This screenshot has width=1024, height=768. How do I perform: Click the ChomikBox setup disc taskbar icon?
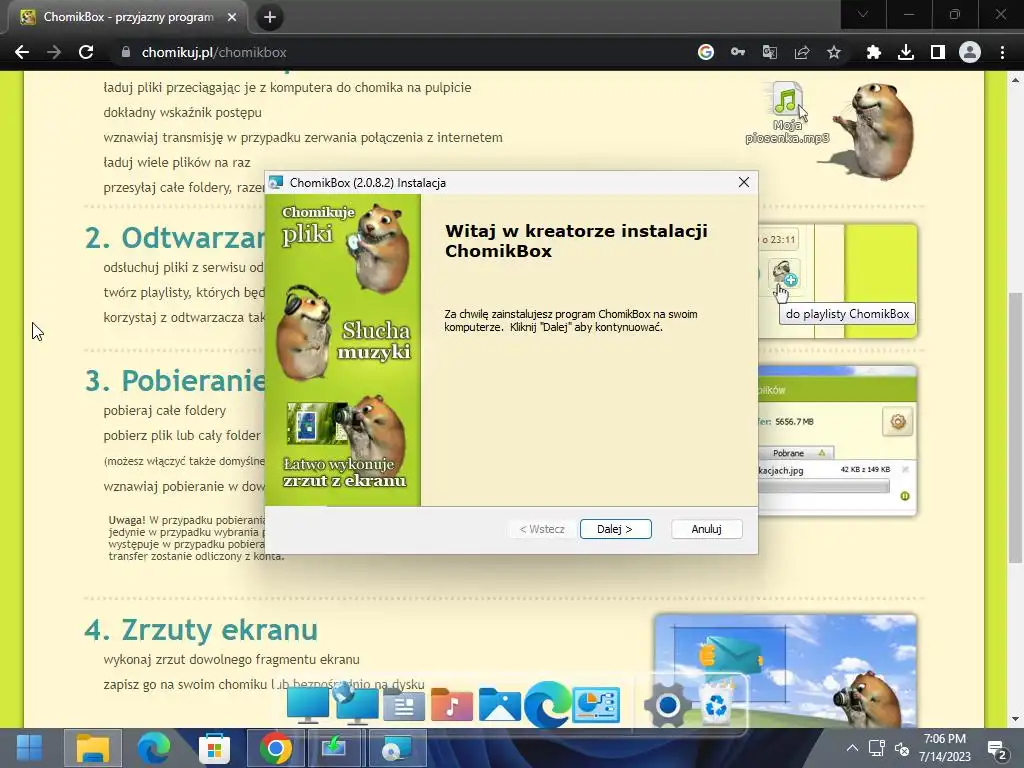click(397, 748)
